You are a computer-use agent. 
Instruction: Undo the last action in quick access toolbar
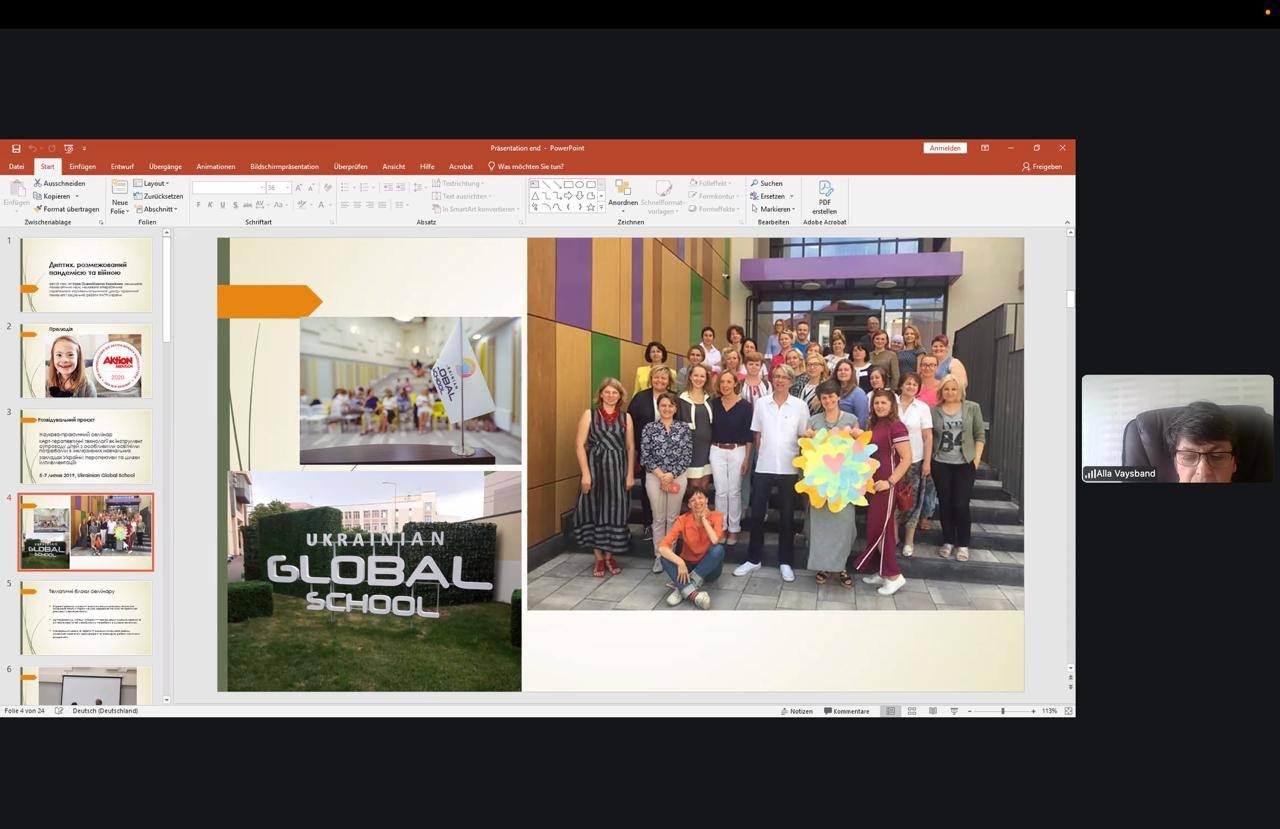tap(32, 148)
